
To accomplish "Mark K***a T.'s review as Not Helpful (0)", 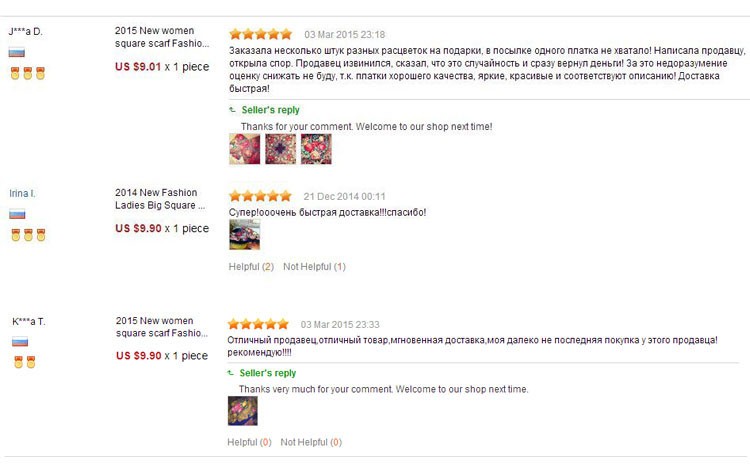I will pyautogui.click(x=311, y=442).
